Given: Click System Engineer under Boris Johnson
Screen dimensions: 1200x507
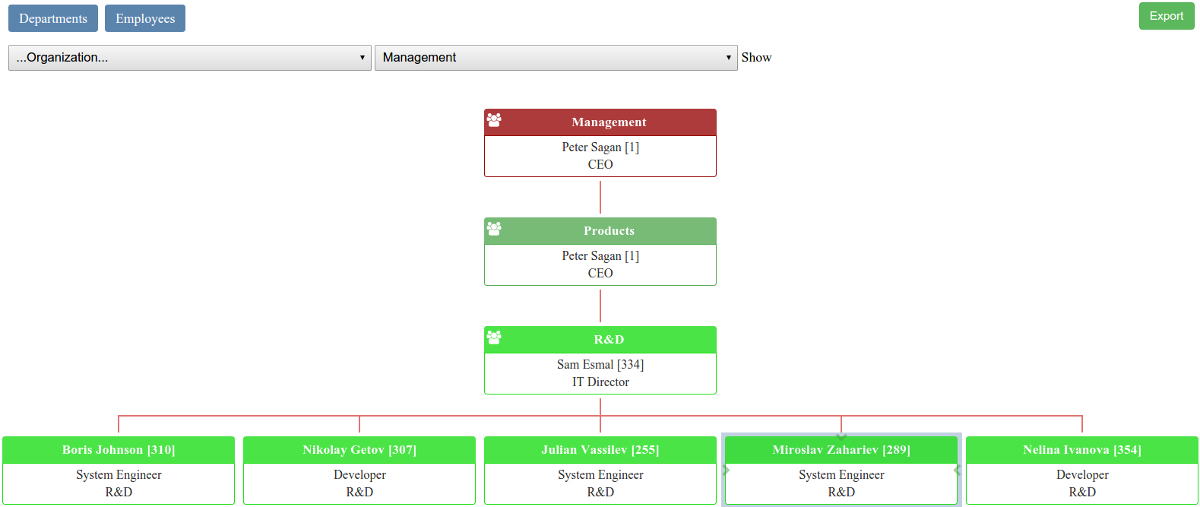Looking at the screenshot, I should pos(118,475).
